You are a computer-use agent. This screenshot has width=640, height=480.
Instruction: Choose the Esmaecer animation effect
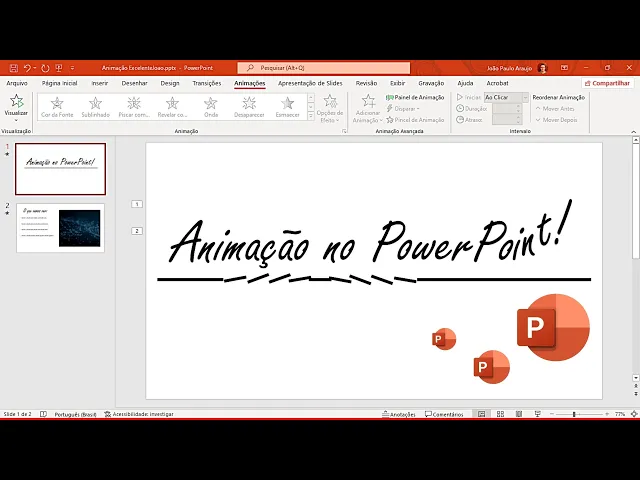[x=287, y=107]
